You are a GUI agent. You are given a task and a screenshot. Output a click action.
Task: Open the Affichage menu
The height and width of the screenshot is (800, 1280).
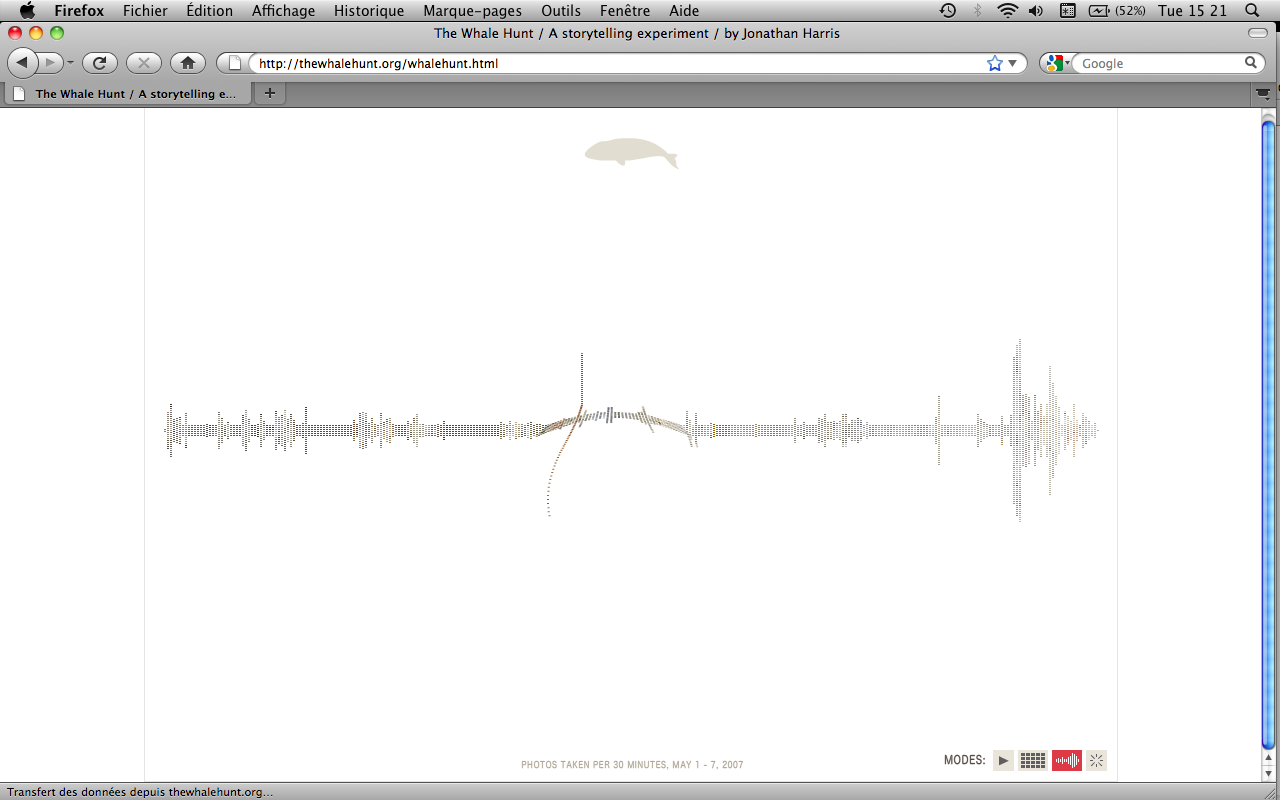283,11
